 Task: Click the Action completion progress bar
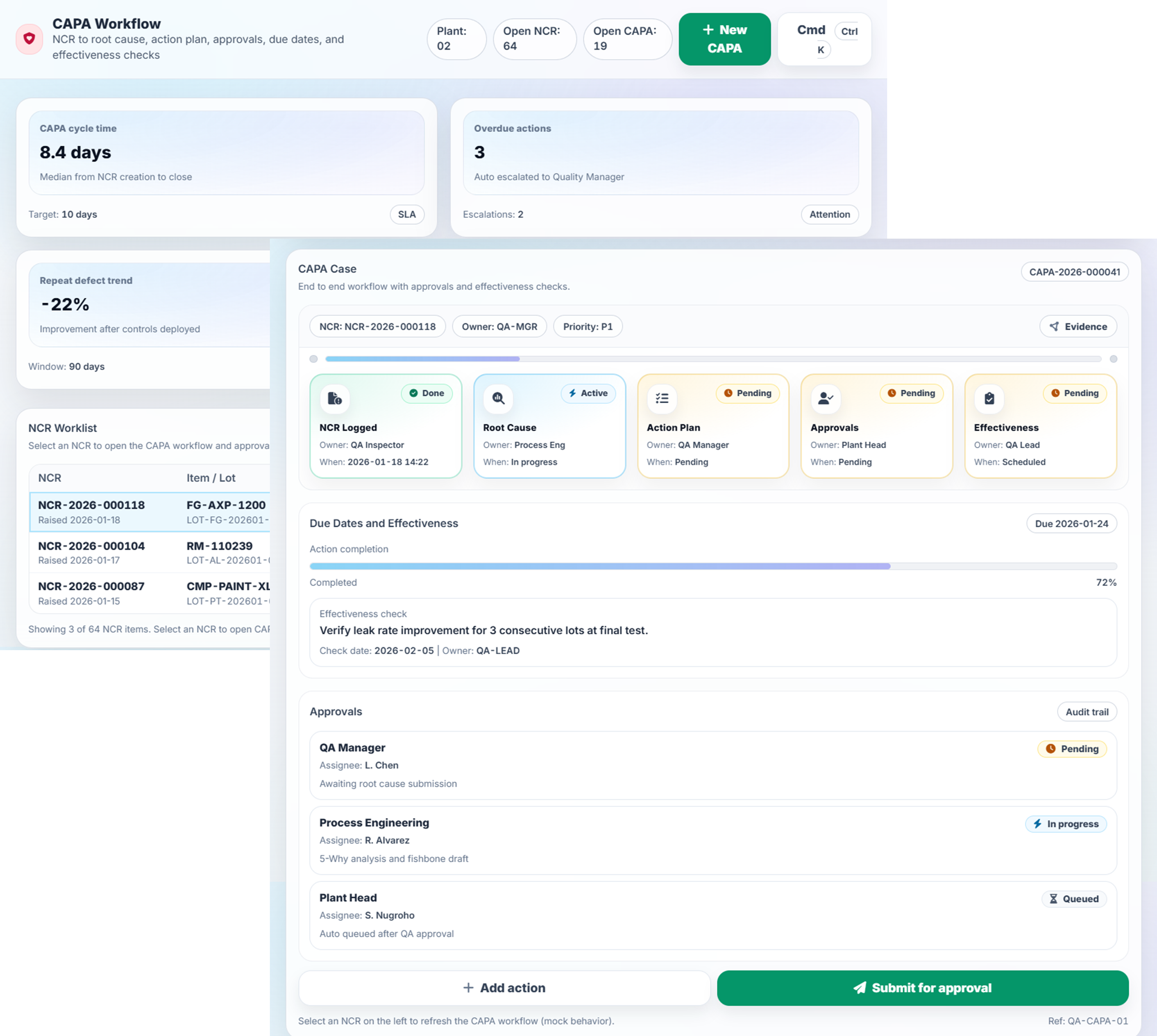(713, 566)
